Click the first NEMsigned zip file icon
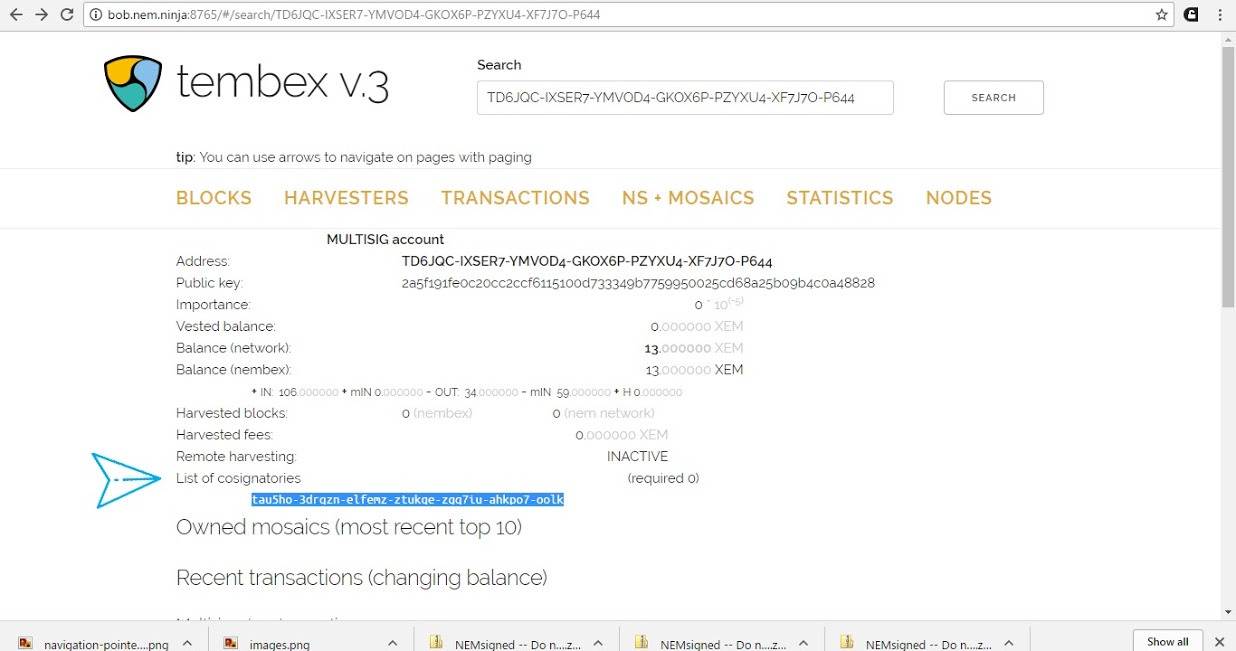 pos(436,643)
